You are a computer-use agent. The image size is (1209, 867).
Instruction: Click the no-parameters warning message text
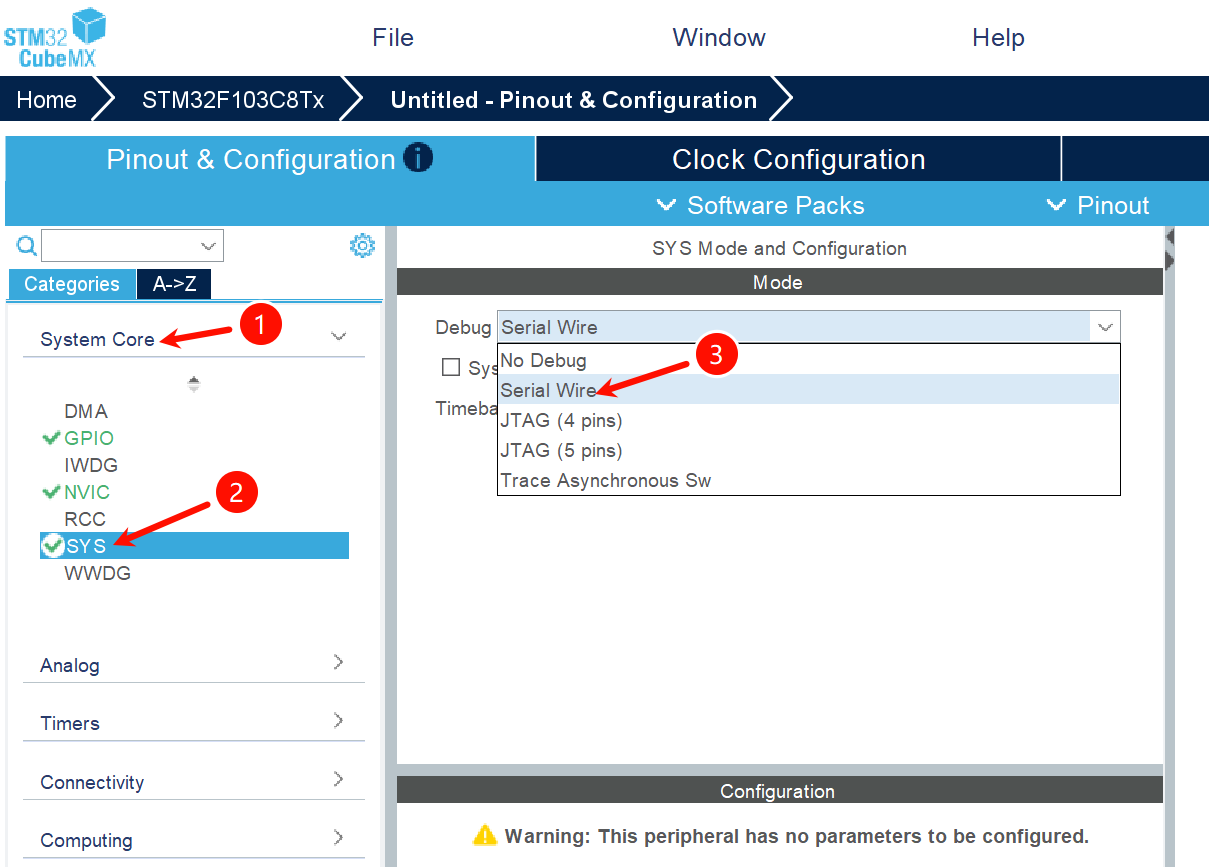[797, 835]
